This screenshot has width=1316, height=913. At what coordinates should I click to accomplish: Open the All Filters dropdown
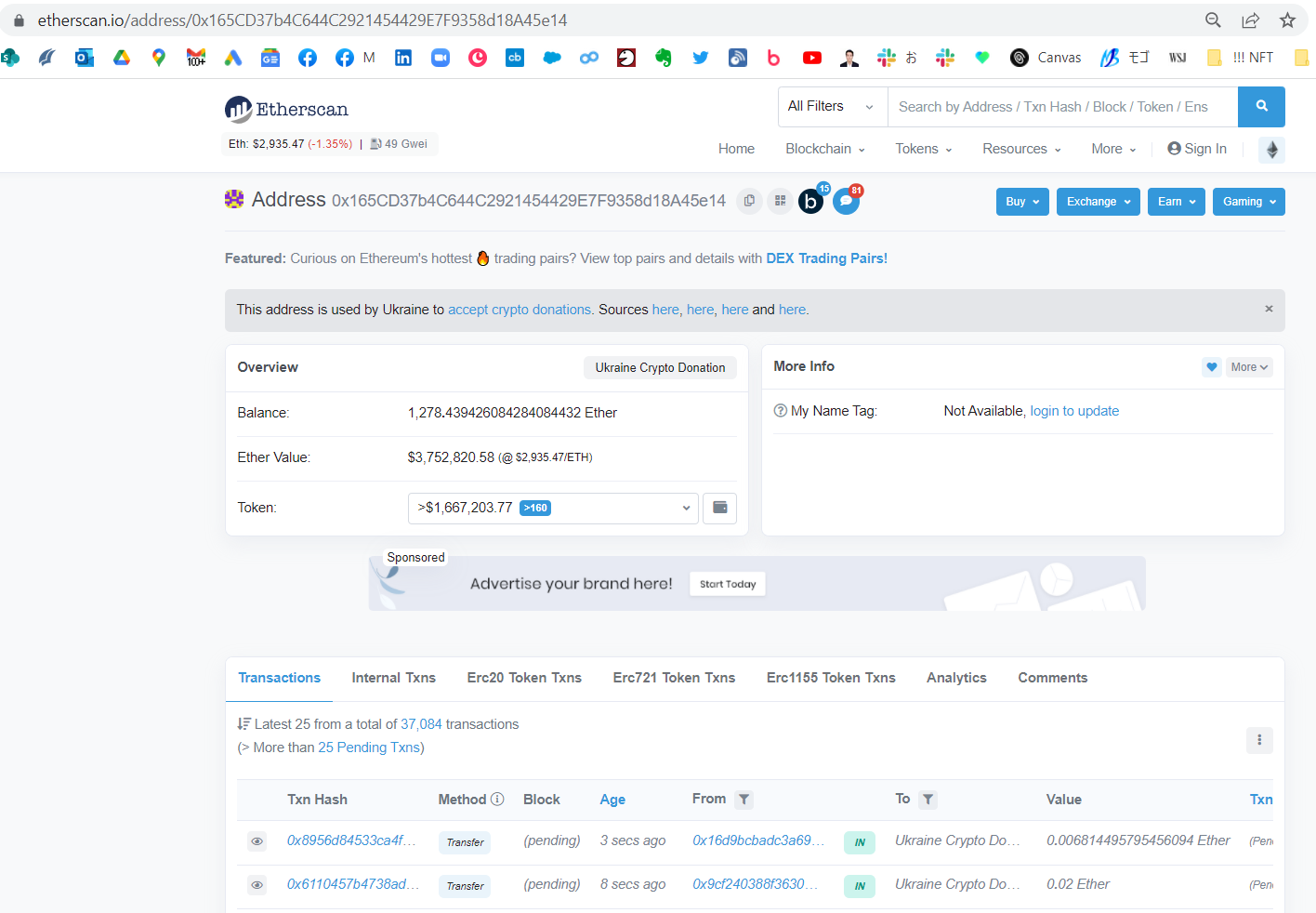coord(833,107)
